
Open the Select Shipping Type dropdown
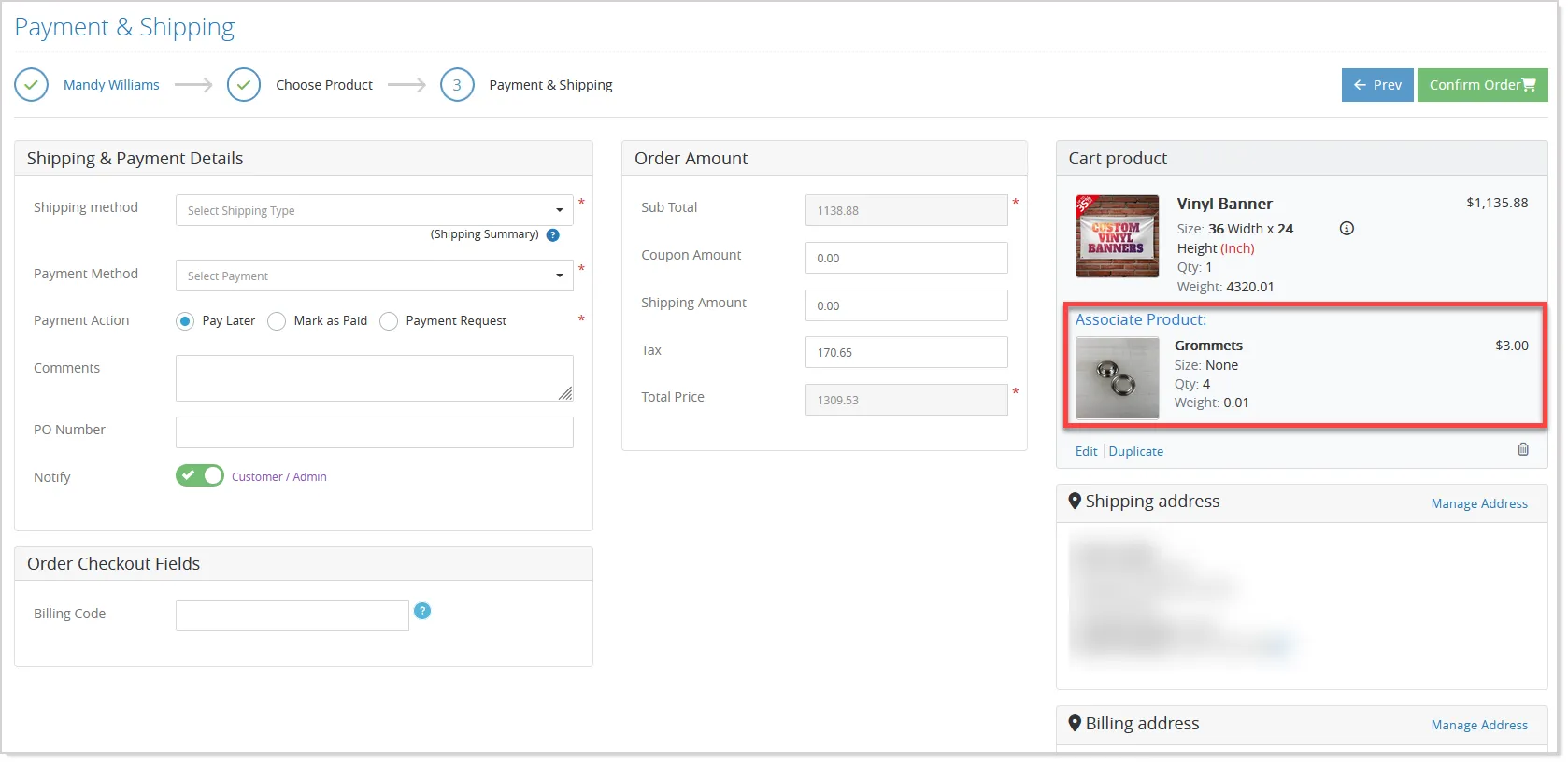click(x=375, y=210)
